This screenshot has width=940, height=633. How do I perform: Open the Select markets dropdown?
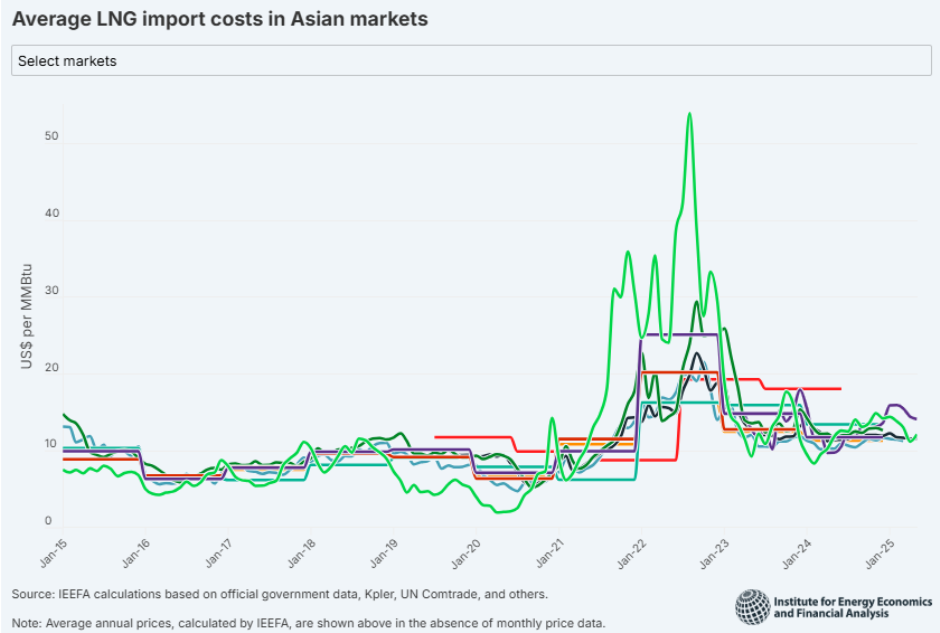470,60
